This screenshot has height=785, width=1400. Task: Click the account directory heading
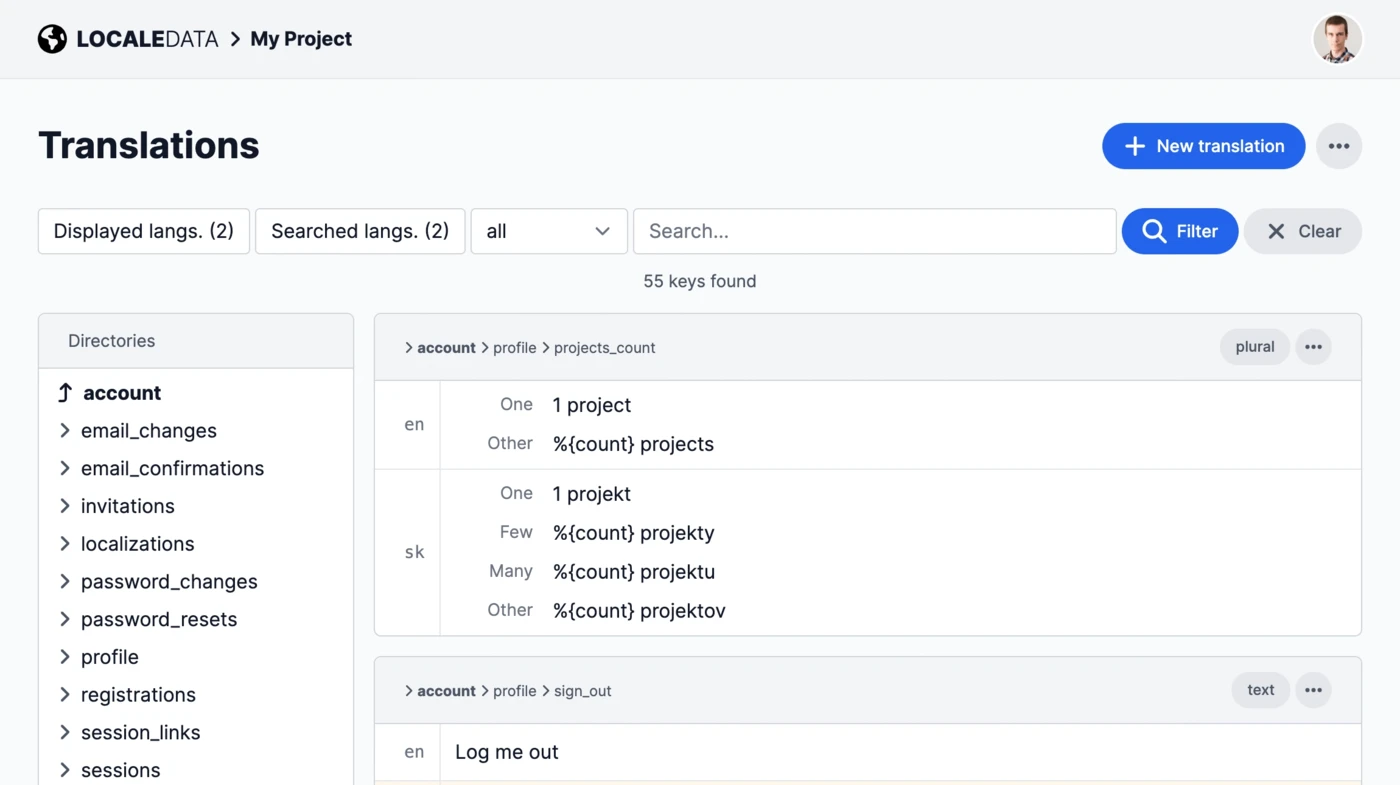click(122, 393)
